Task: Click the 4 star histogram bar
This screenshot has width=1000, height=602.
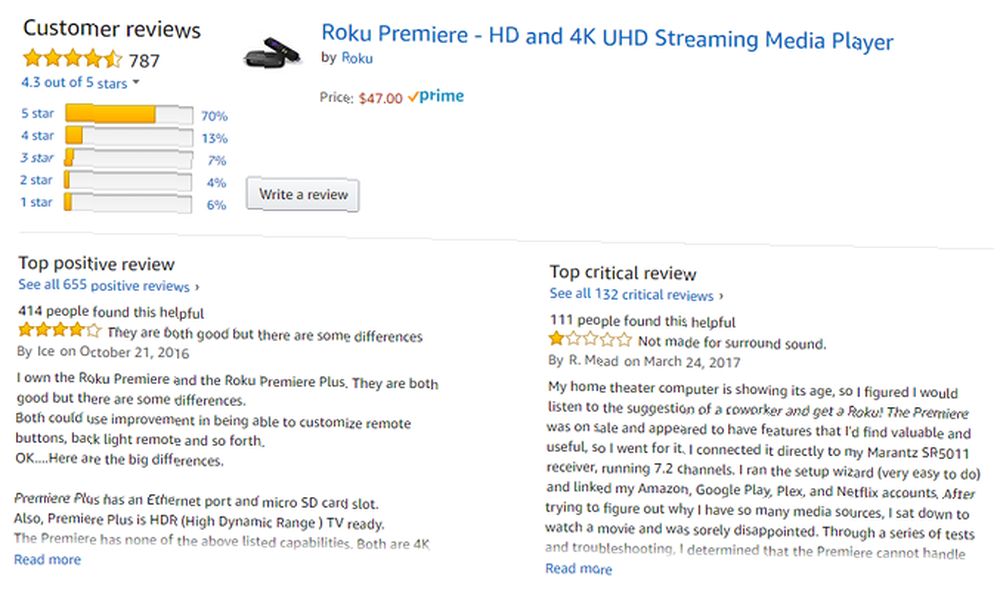Action: (x=128, y=136)
